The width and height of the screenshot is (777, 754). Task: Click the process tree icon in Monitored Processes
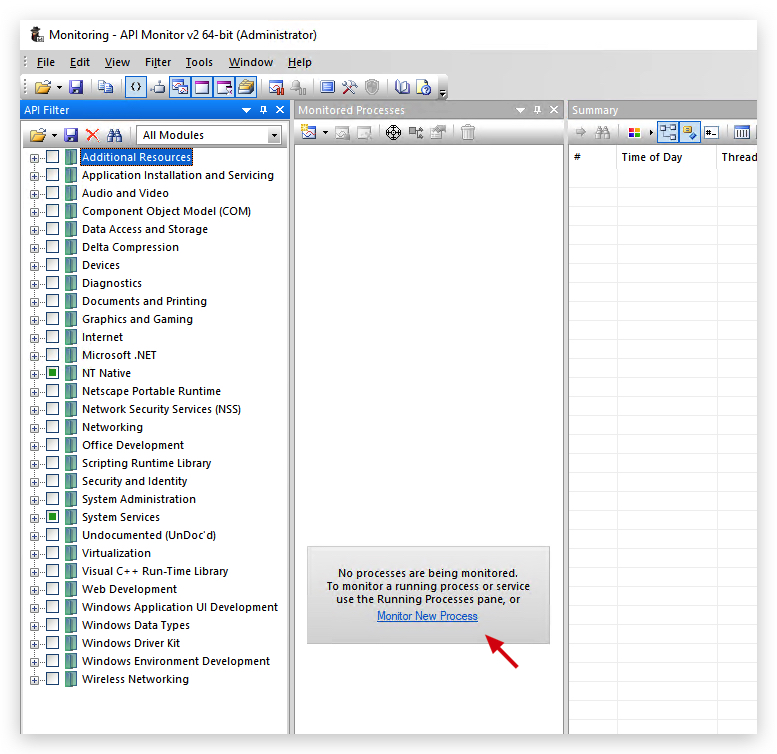tap(416, 132)
